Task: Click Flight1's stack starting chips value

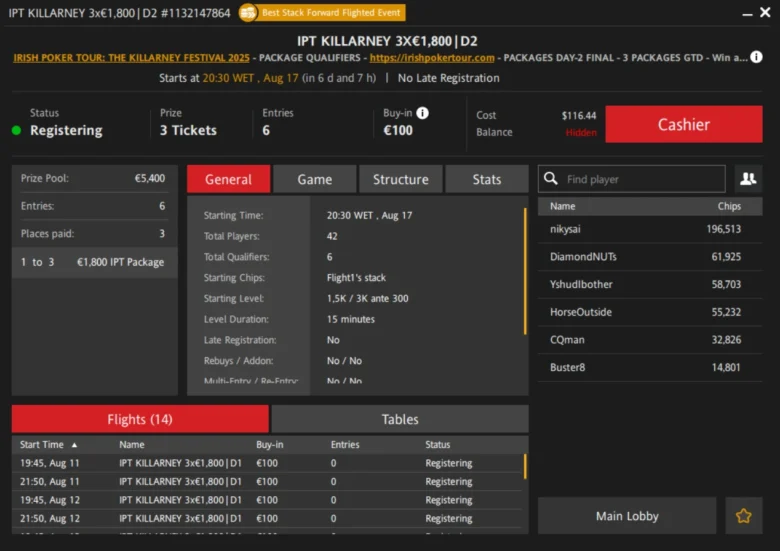Action: 356,277
